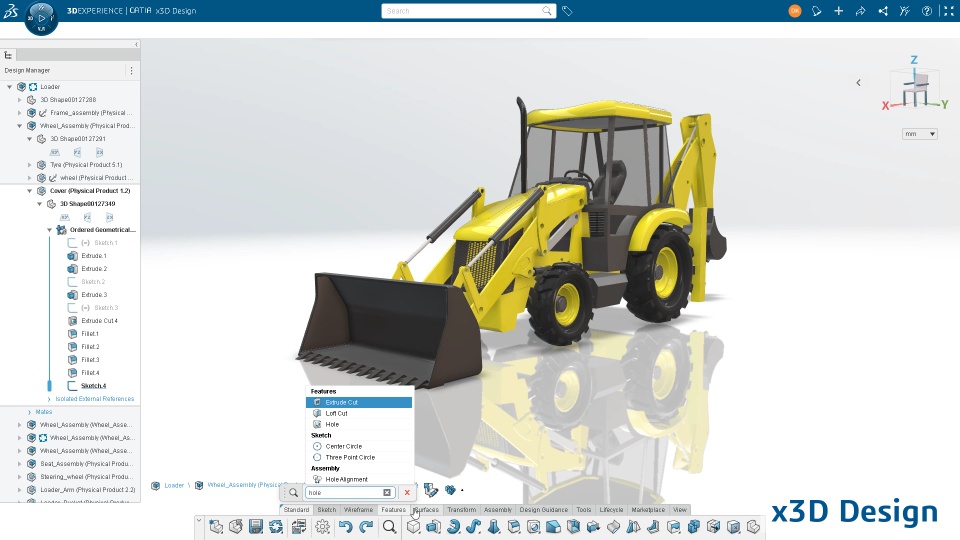The width and height of the screenshot is (960, 540).
Task: Choose Hole from Features results
Action: click(359, 424)
